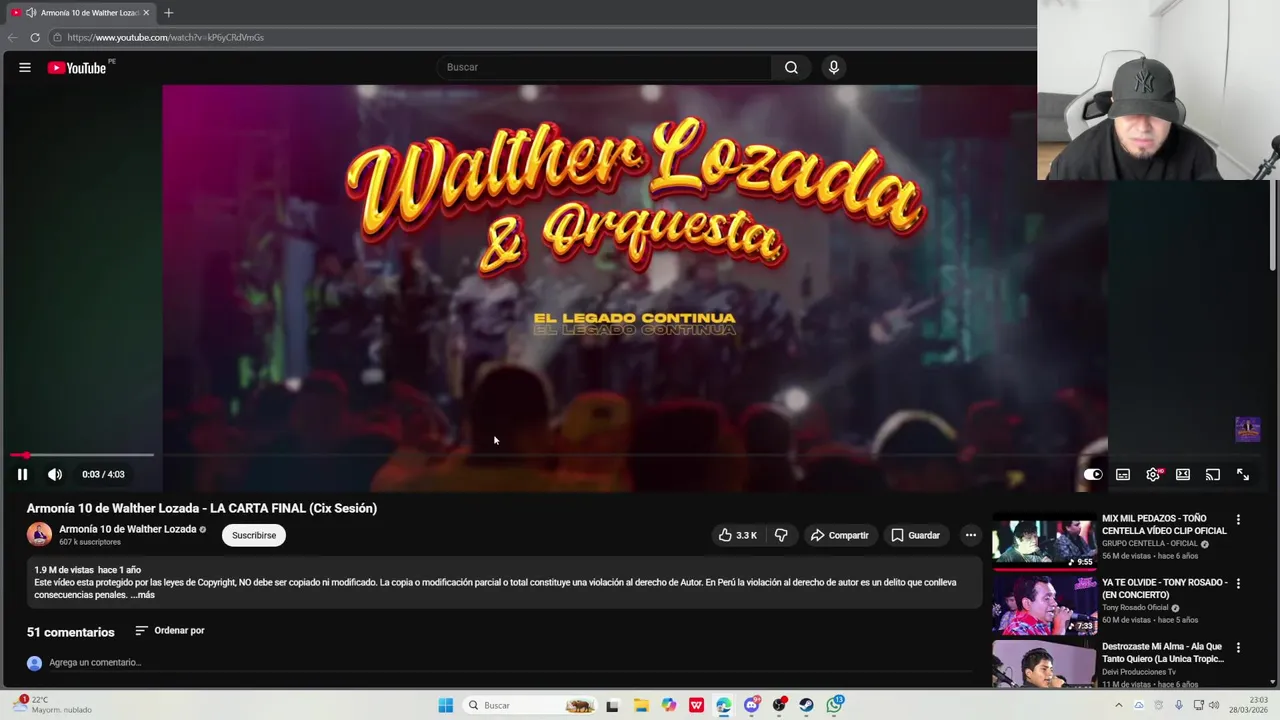Click GRUPO CENTELLA - OFICIAL channel name
1280x720 pixels.
pyautogui.click(x=1150, y=544)
